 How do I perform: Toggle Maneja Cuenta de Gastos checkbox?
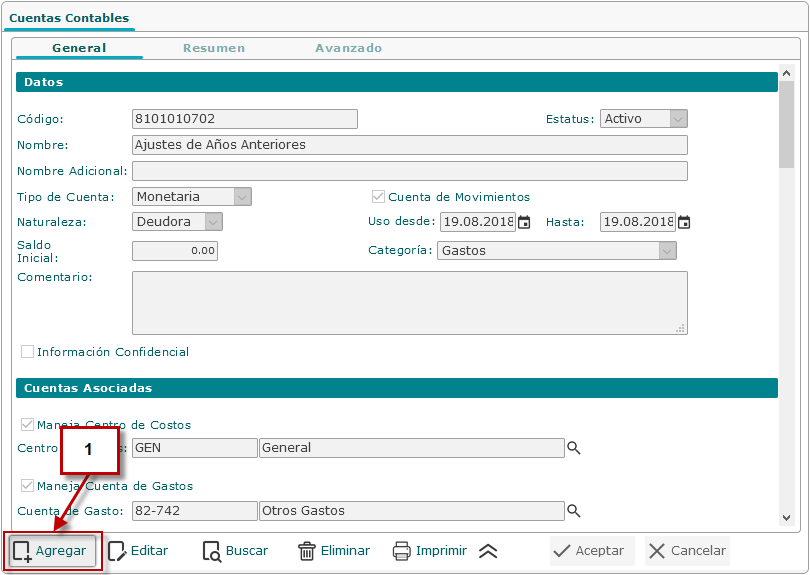click(27, 486)
